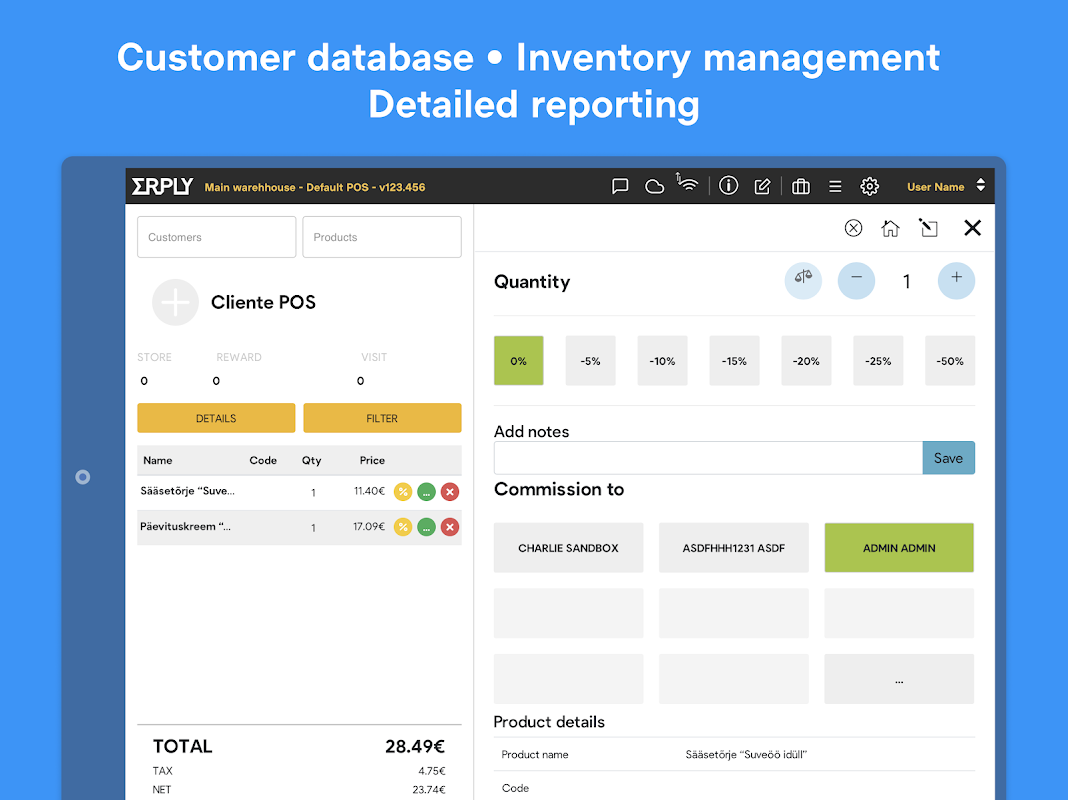Apply discount to Päevituskreem with yellow % icon
The width and height of the screenshot is (1068, 800).
point(403,527)
